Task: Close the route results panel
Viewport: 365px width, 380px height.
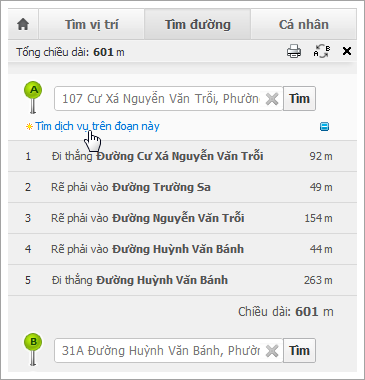Action: [x=347, y=51]
